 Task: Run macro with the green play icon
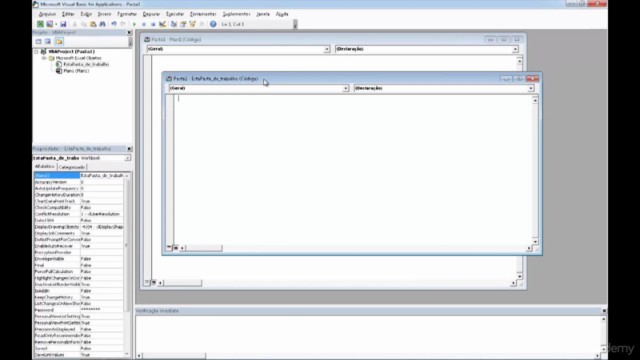[x=134, y=24]
